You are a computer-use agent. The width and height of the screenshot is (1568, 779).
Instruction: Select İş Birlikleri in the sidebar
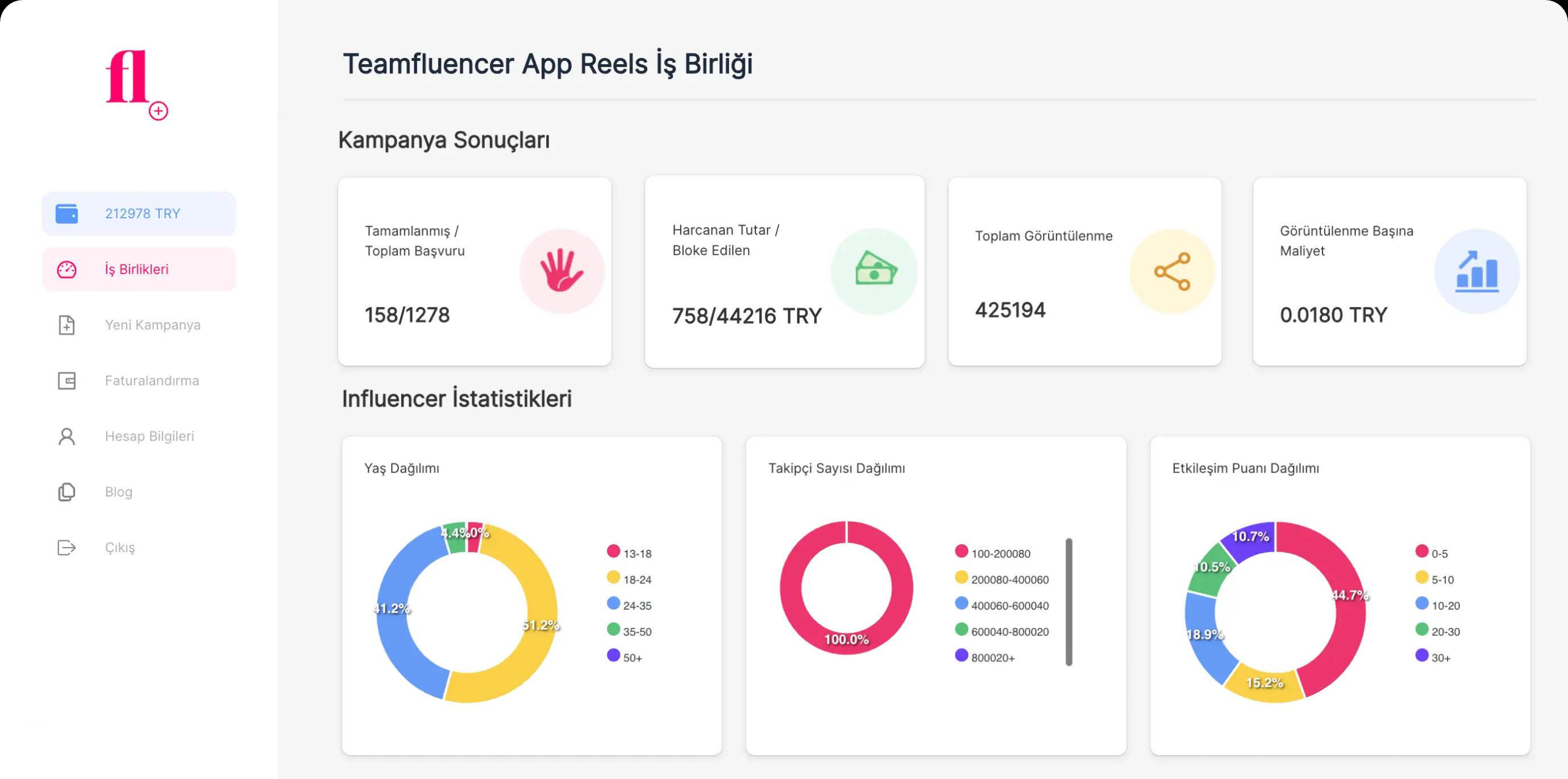(x=139, y=269)
